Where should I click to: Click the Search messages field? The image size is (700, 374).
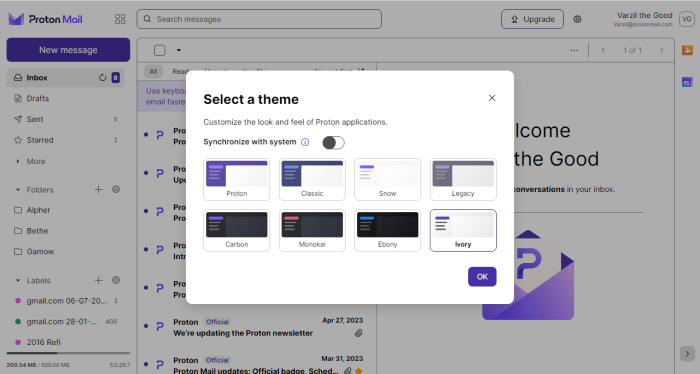(259, 19)
